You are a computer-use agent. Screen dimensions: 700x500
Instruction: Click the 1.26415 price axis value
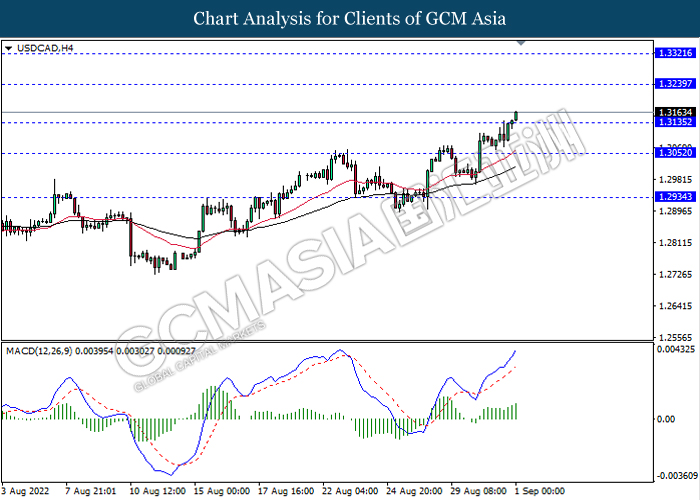675,306
